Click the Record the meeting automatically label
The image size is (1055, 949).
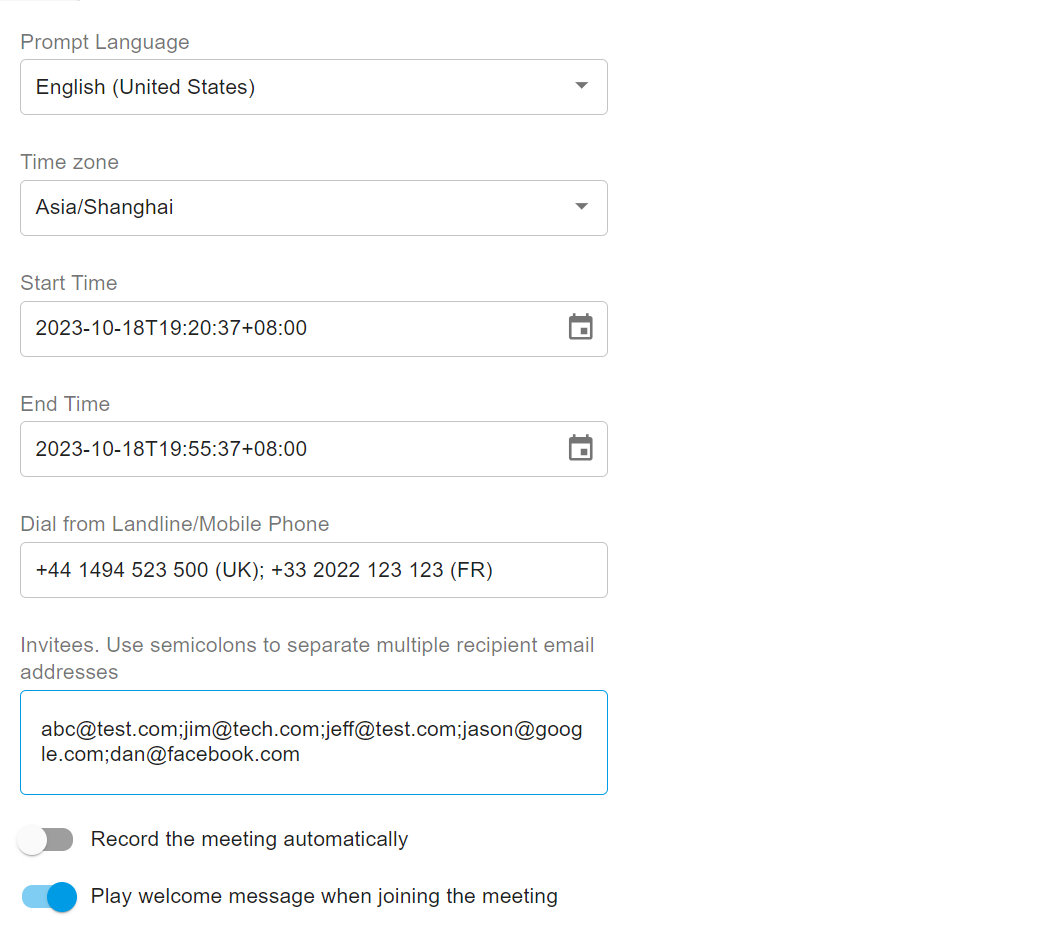coord(249,839)
